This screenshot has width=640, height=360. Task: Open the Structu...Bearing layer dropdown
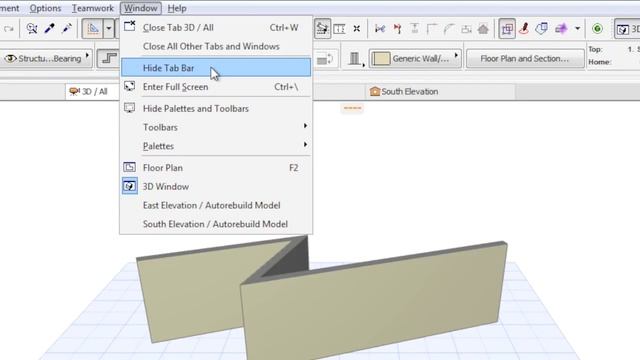pos(46,58)
